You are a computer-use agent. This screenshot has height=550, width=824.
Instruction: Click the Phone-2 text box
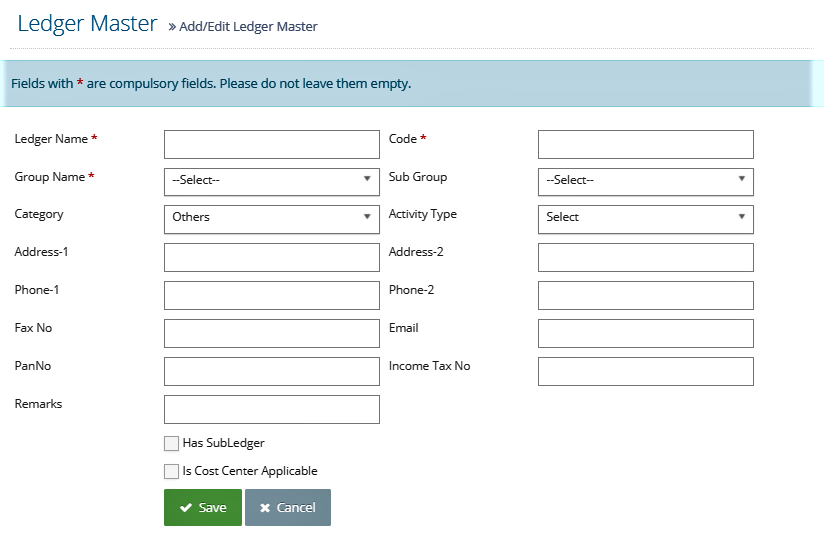point(646,295)
